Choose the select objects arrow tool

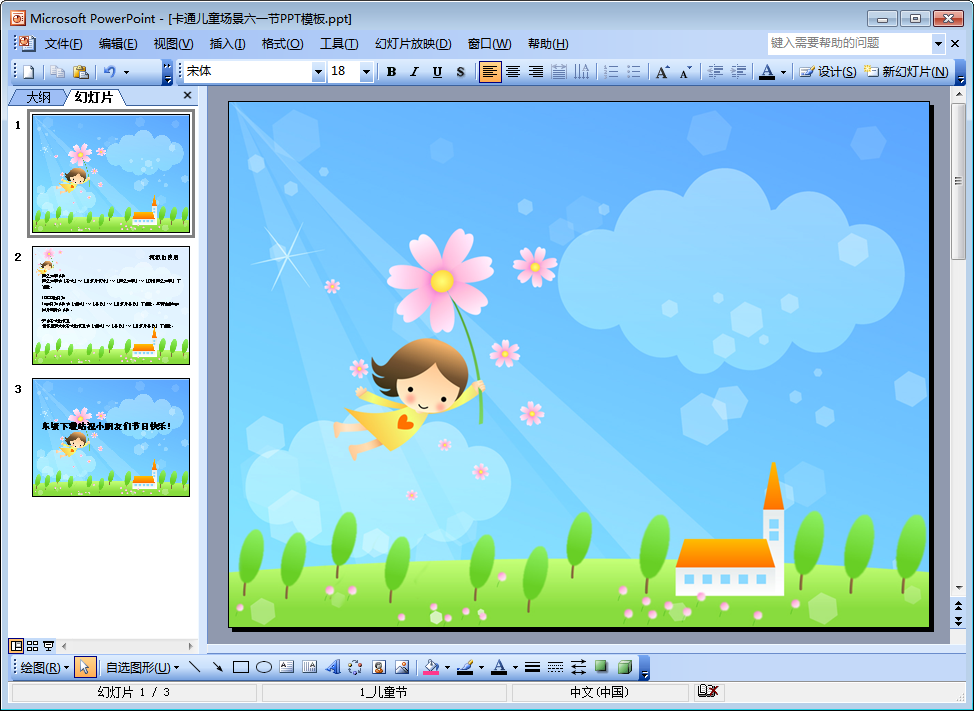(84, 668)
